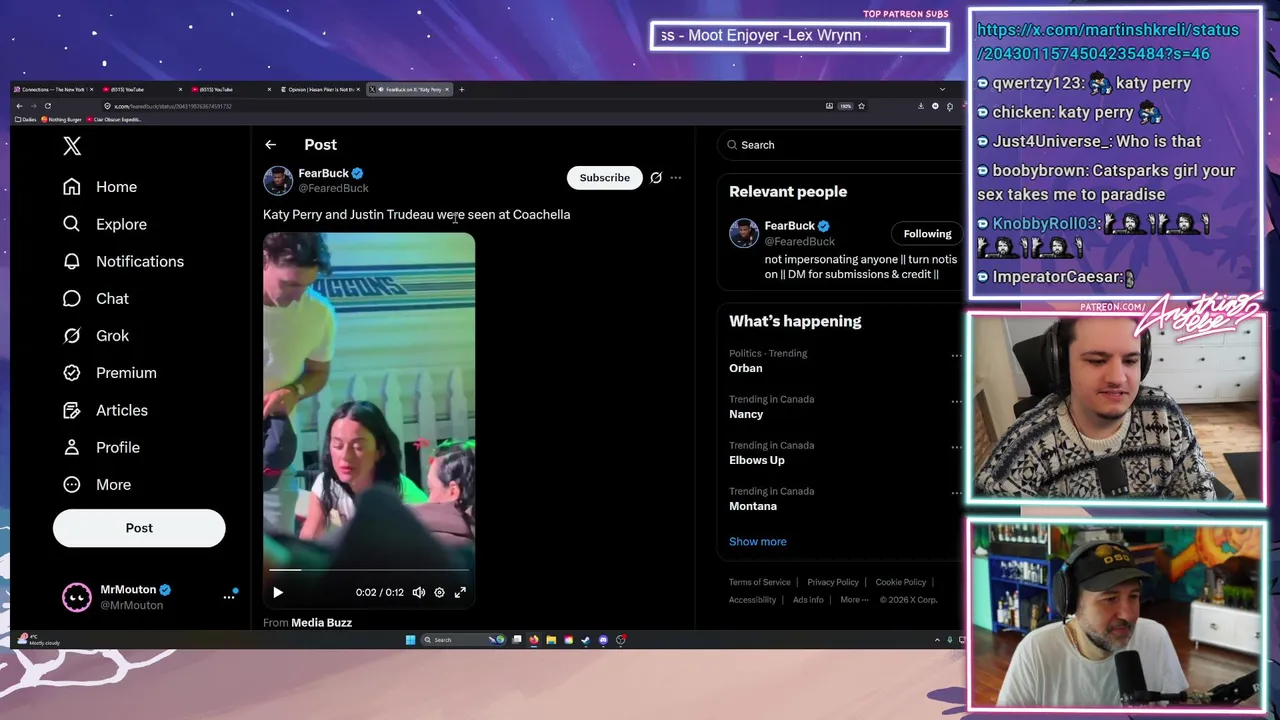Viewport: 1280px width, 720px height.
Task: Open Accessibility footer link
Action: (752, 600)
